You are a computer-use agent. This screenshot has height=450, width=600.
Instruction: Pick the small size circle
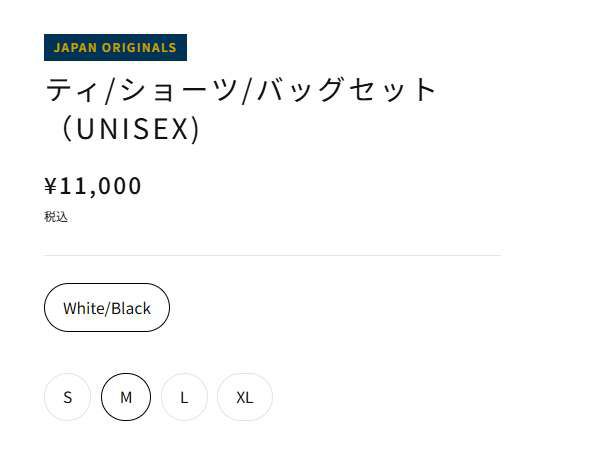click(x=67, y=397)
